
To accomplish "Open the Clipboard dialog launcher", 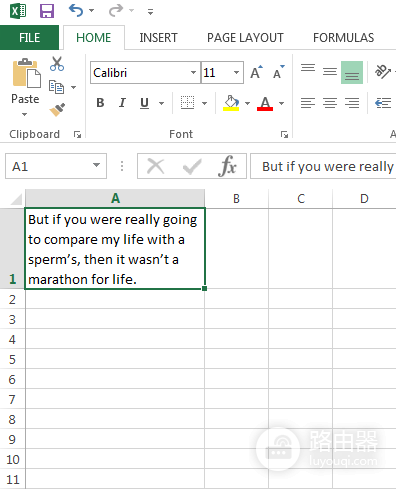I will tap(77, 134).
